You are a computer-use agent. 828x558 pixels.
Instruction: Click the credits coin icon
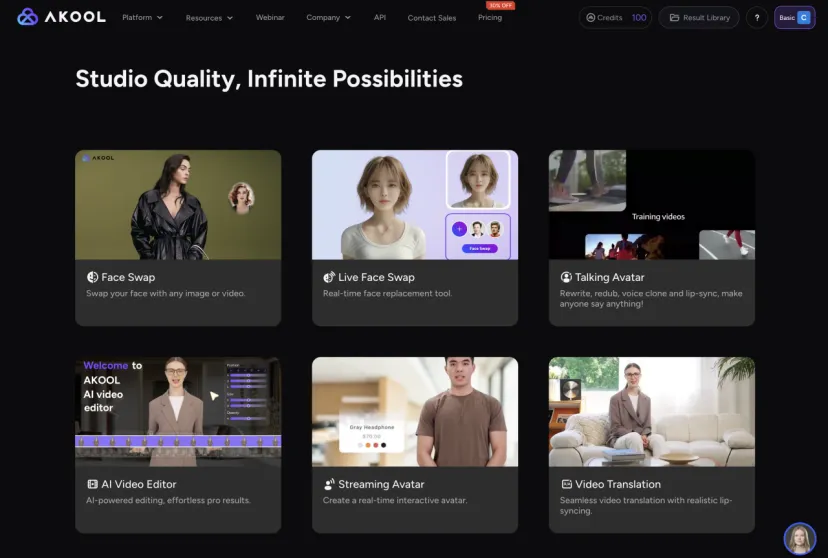click(591, 17)
